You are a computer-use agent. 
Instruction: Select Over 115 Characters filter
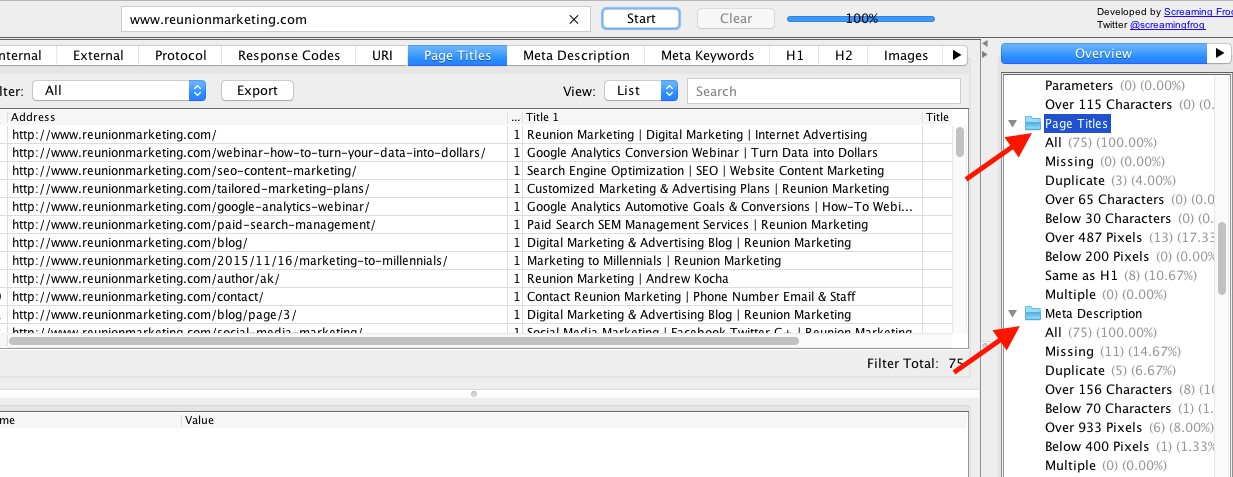click(1128, 105)
